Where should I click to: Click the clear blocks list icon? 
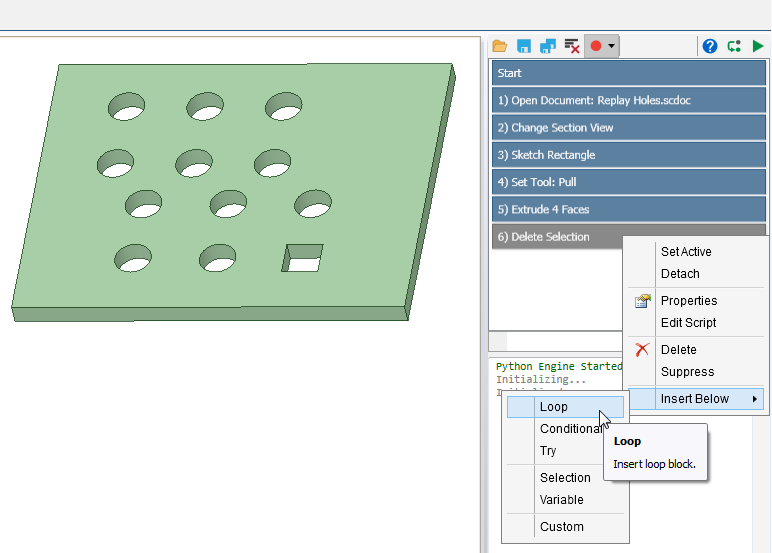pos(572,46)
